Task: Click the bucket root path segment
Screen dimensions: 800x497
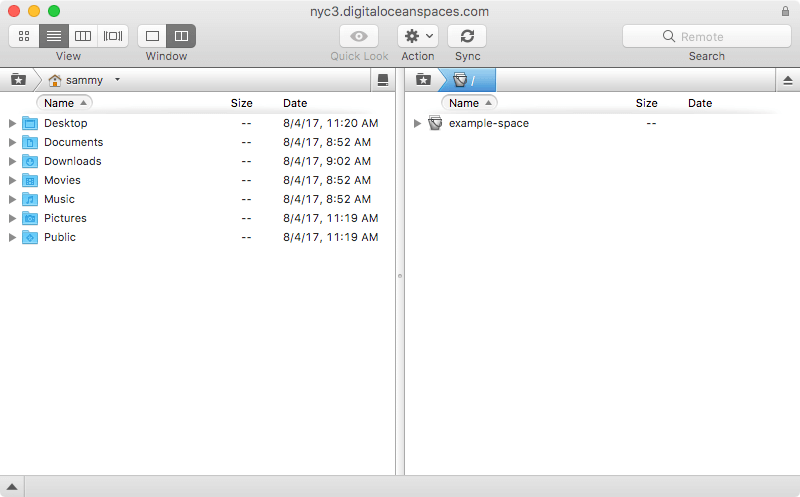Action: [x=467, y=80]
